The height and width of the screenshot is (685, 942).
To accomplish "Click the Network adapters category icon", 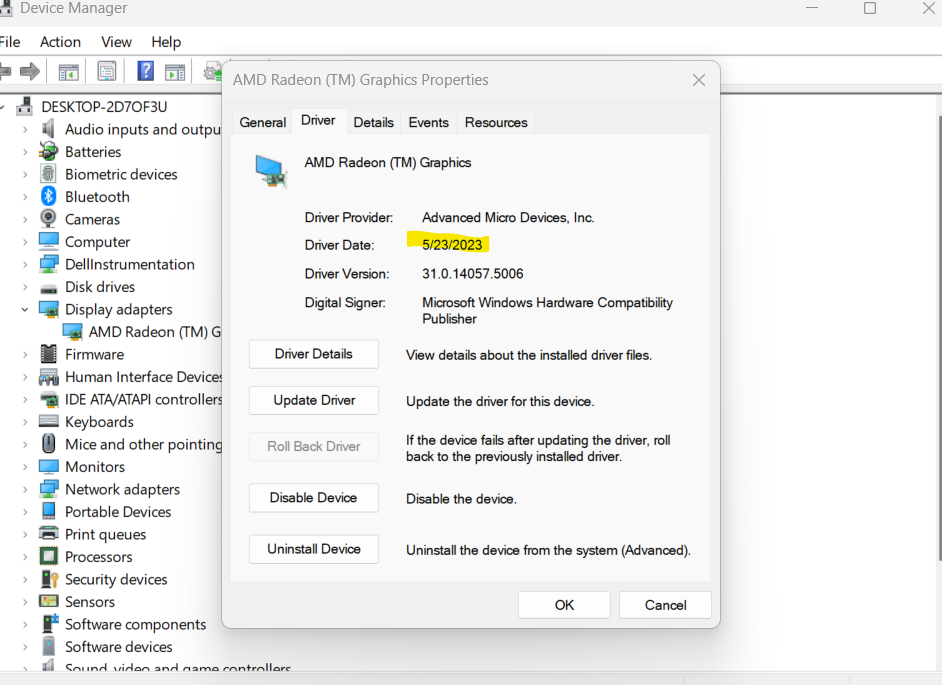I will coord(48,489).
